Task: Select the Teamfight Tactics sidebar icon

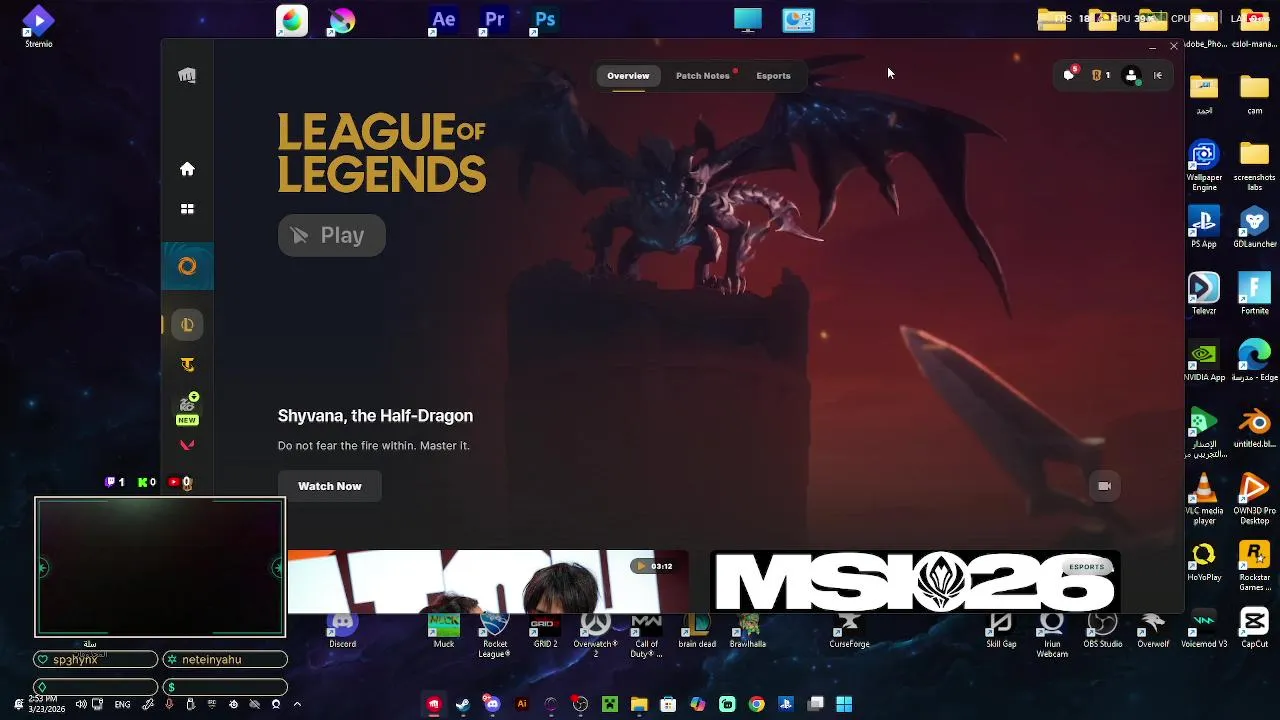Action: [187, 365]
